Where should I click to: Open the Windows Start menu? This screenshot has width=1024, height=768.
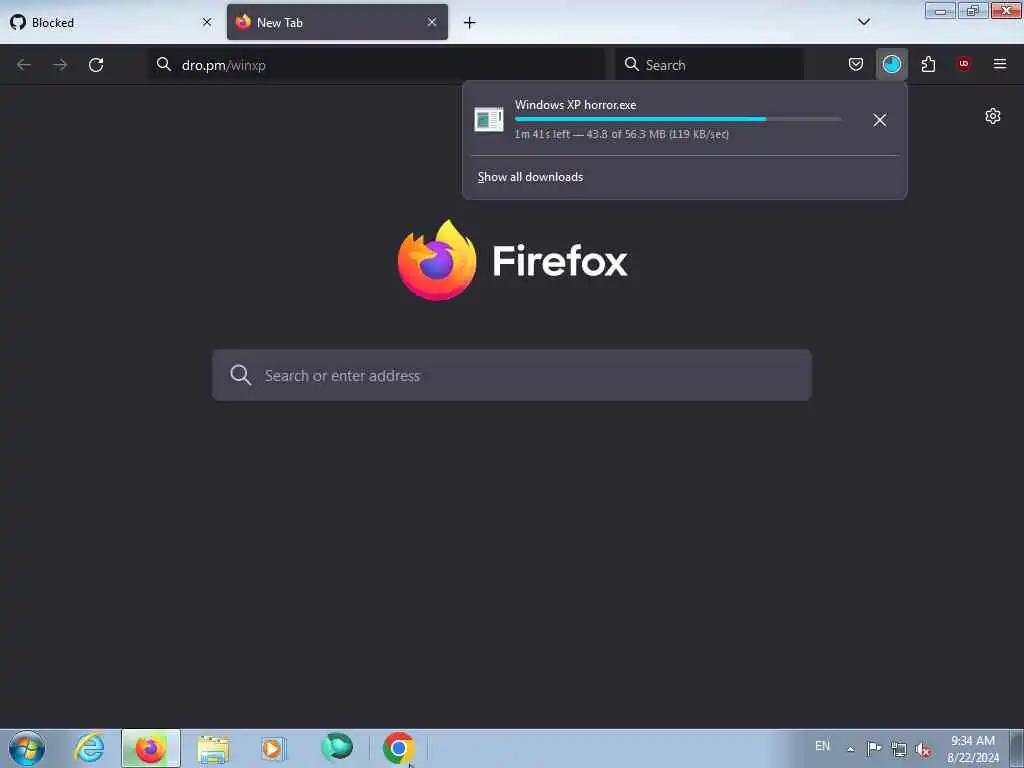pos(27,748)
